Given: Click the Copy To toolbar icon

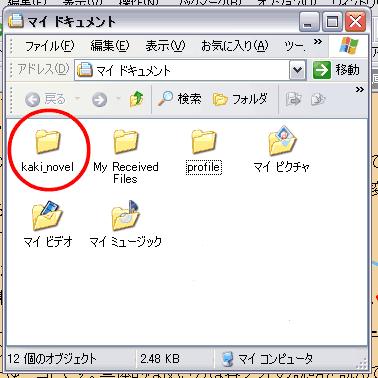Looking at the screenshot, I should pyautogui.click(x=318, y=99).
